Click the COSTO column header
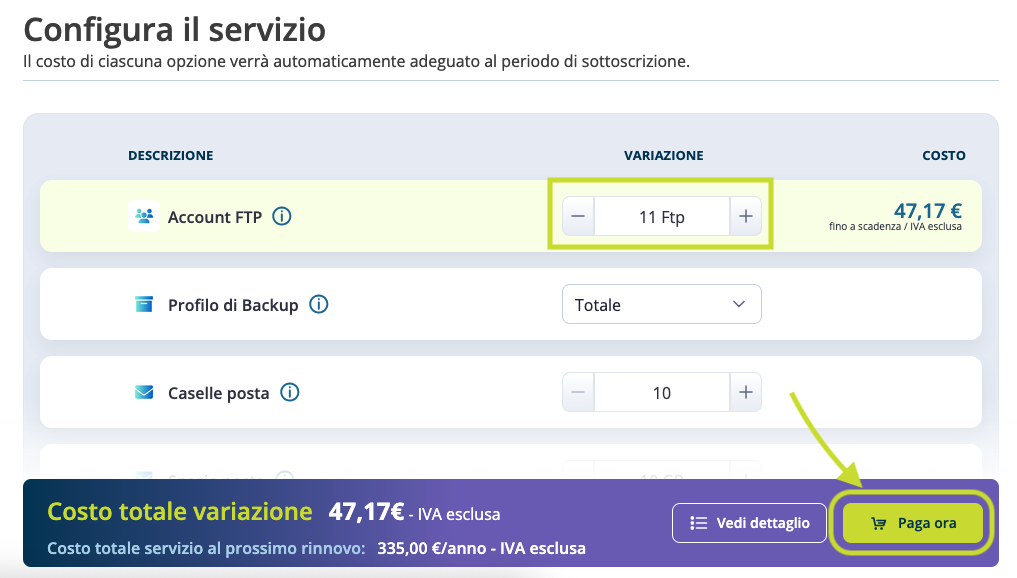 943,156
